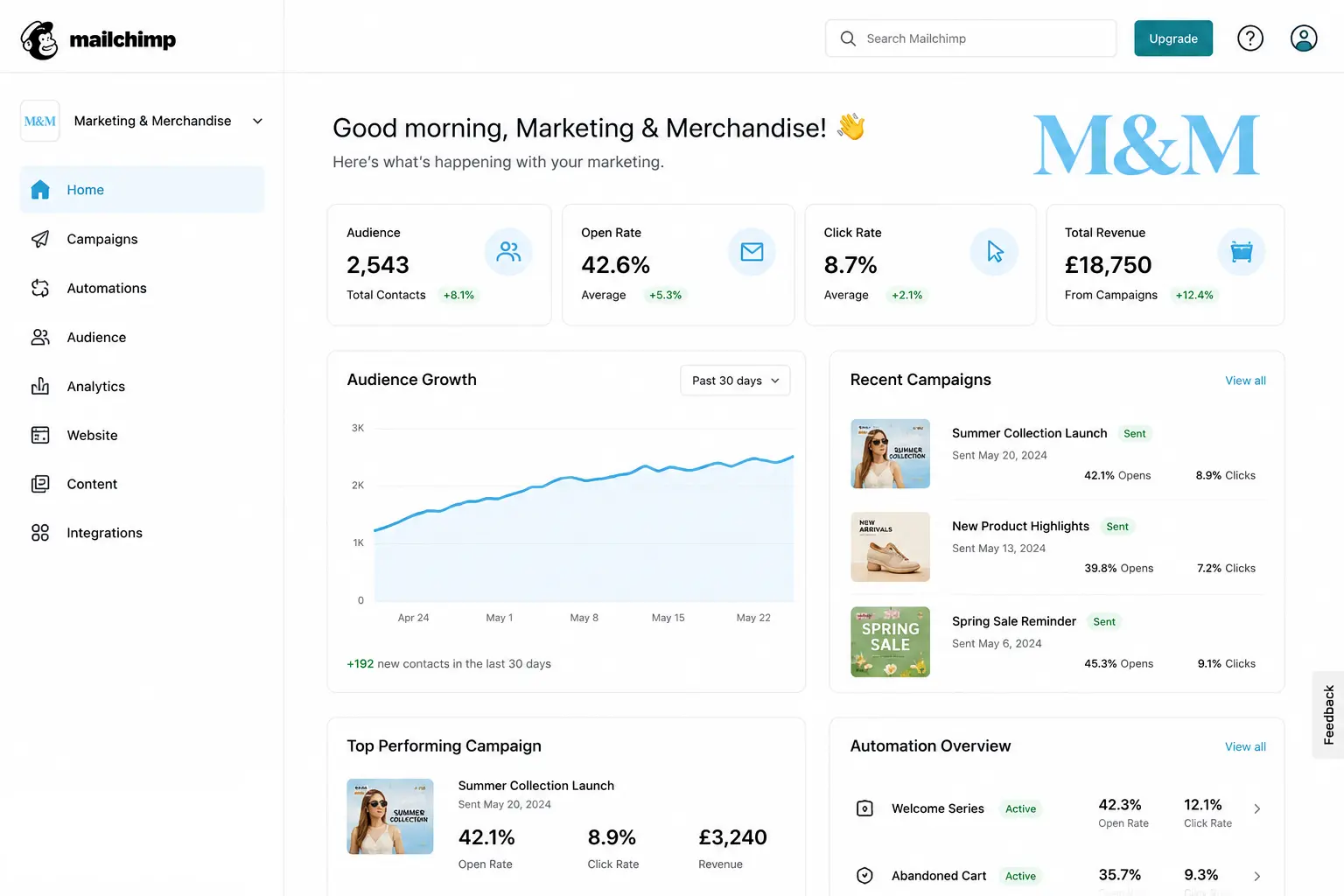Click the Click Rate cursor icon
Image resolution: width=1344 pixels, height=896 pixels.
click(994, 252)
